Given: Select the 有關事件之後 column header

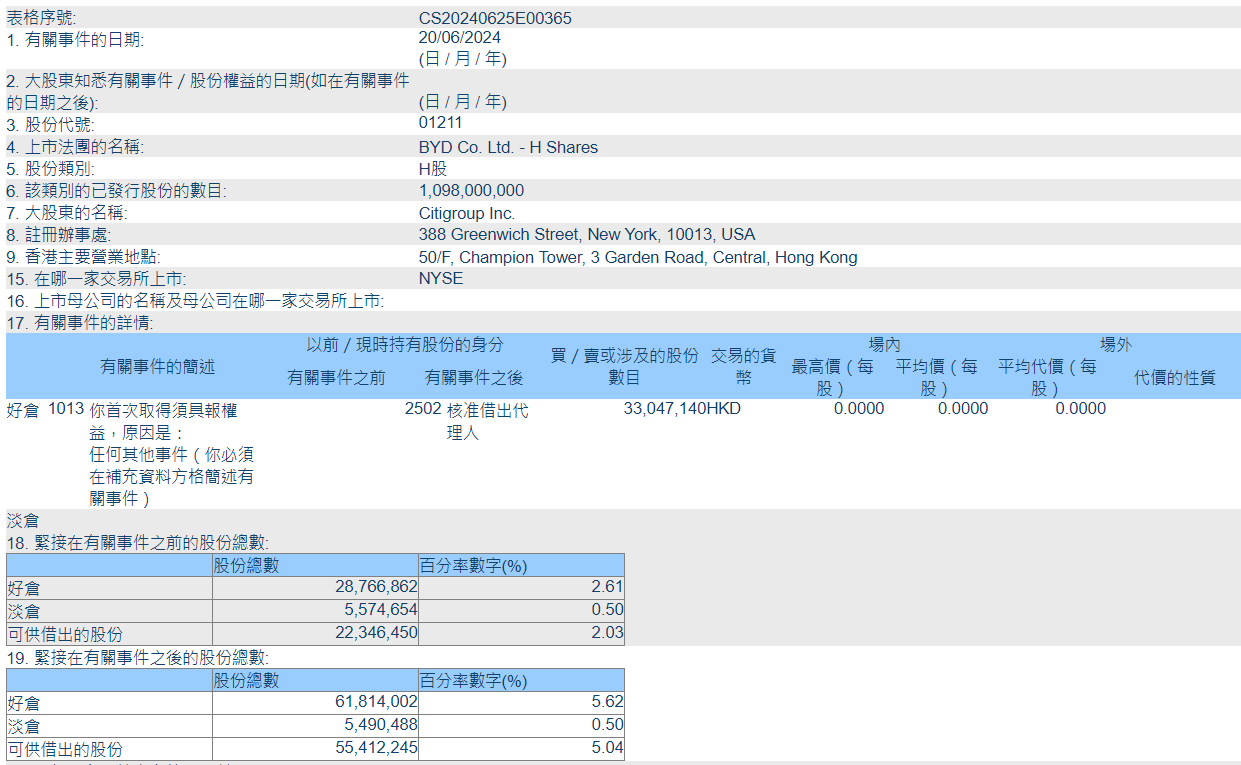Looking at the screenshot, I should coord(474,378).
